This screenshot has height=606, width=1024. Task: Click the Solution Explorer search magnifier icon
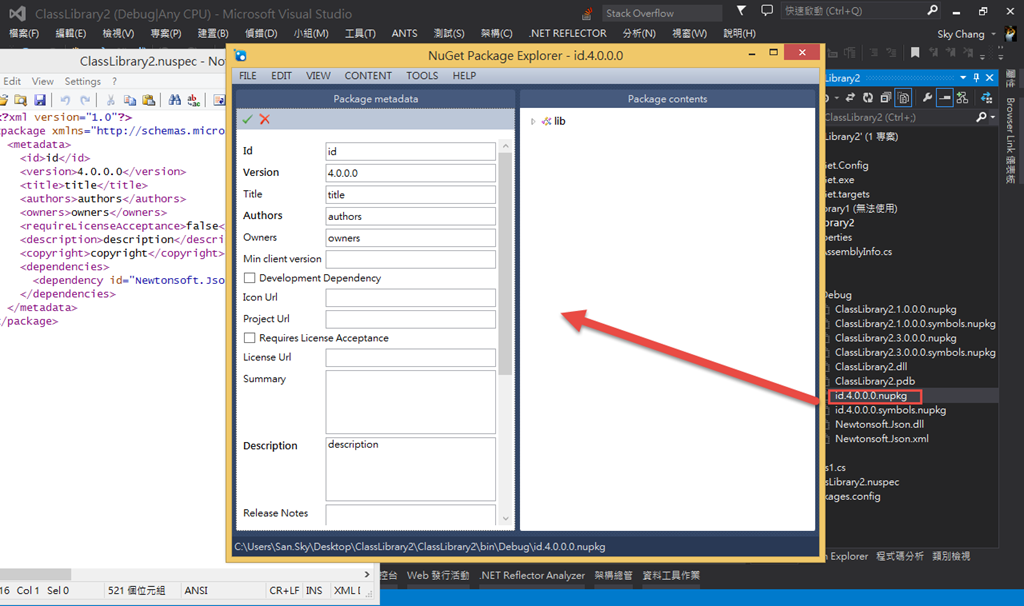click(x=981, y=117)
